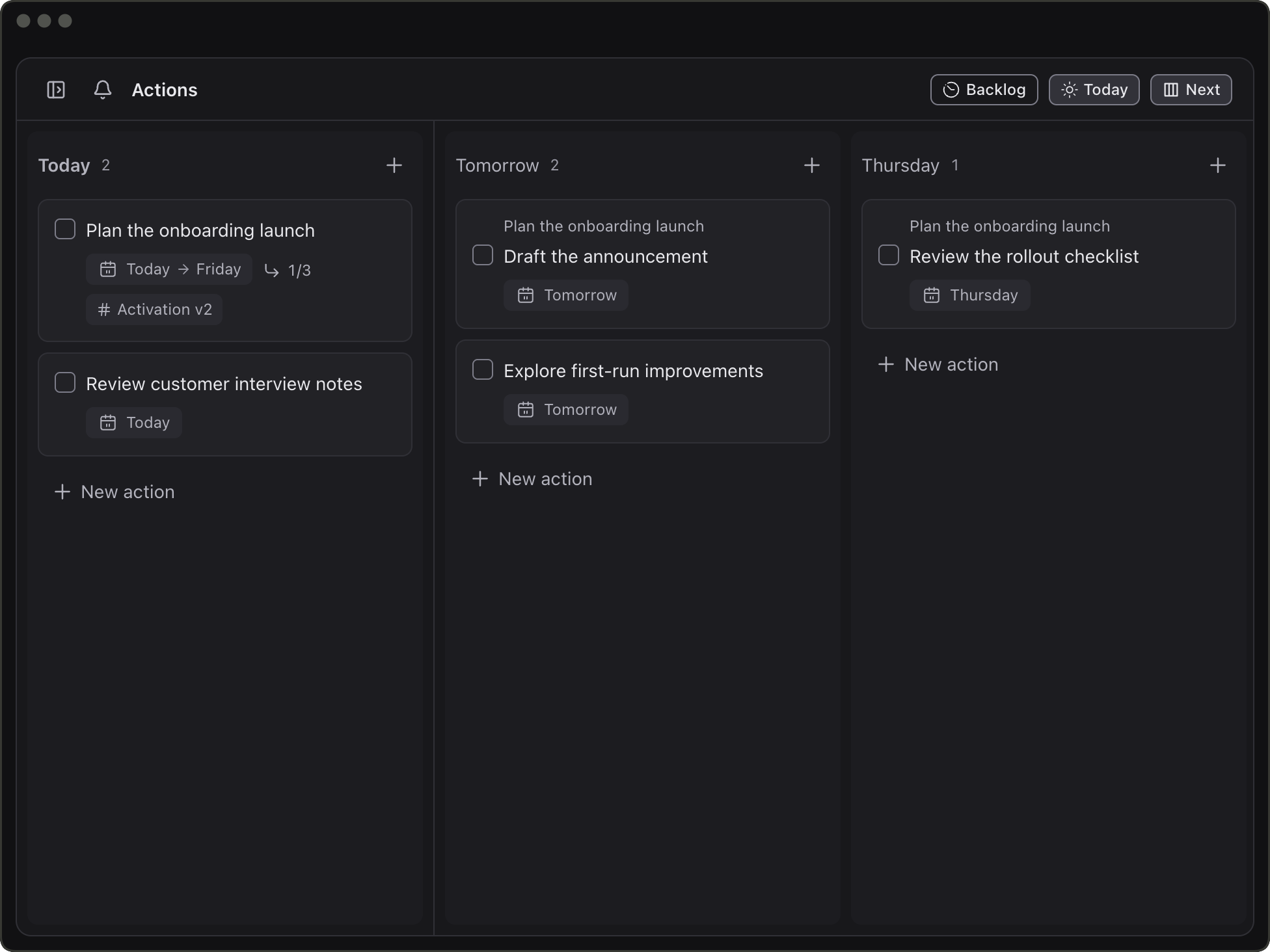
Task: Open Review customer interview notes title
Action: [224, 384]
